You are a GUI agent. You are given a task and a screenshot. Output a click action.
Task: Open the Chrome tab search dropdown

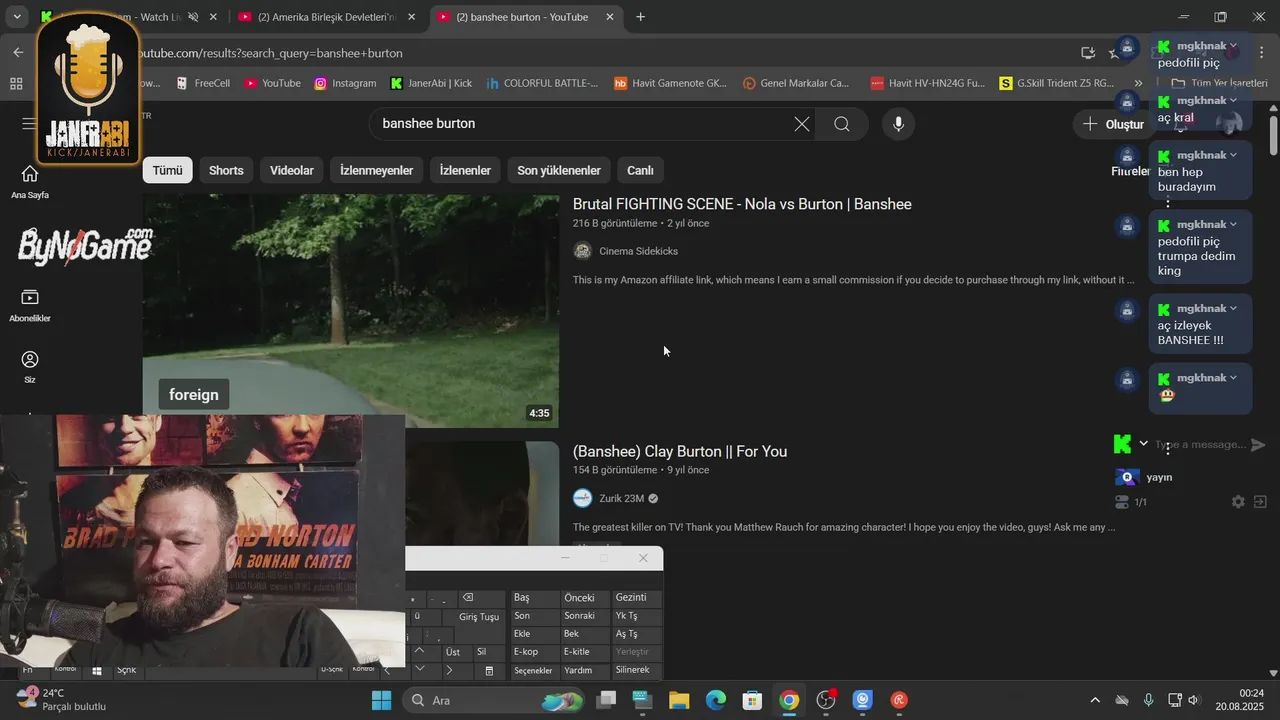[x=17, y=17]
